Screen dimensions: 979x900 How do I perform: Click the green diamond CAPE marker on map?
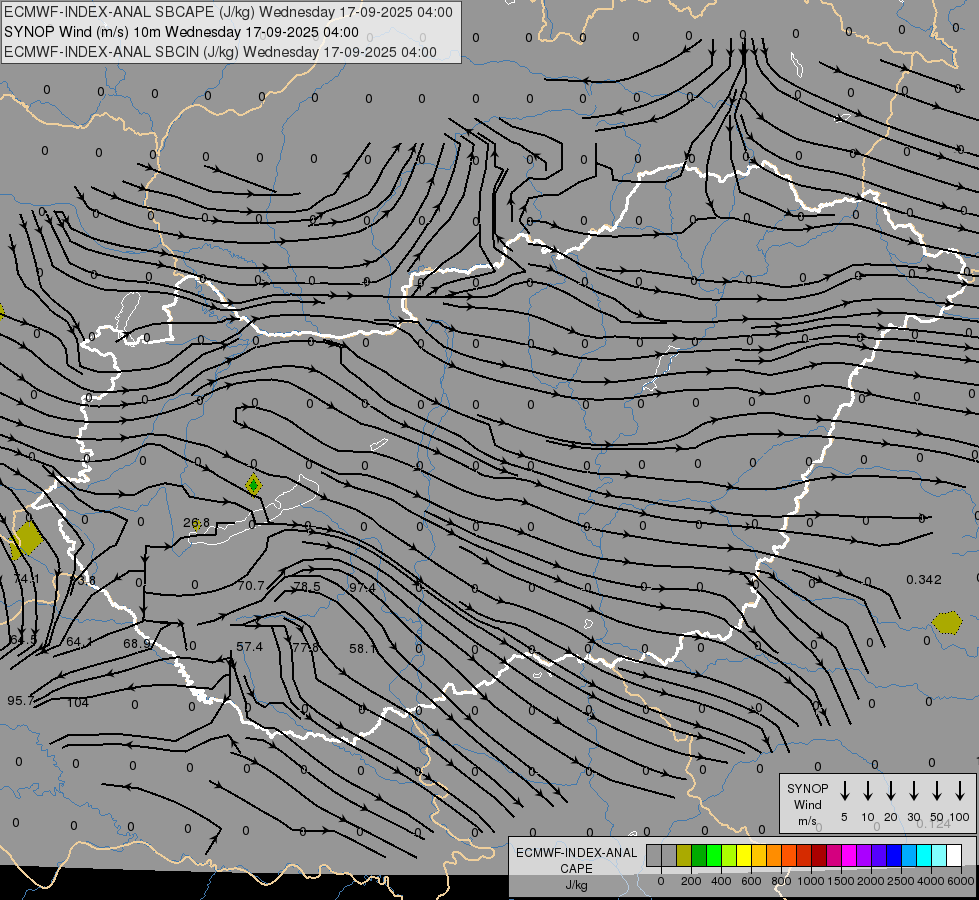tap(253, 485)
